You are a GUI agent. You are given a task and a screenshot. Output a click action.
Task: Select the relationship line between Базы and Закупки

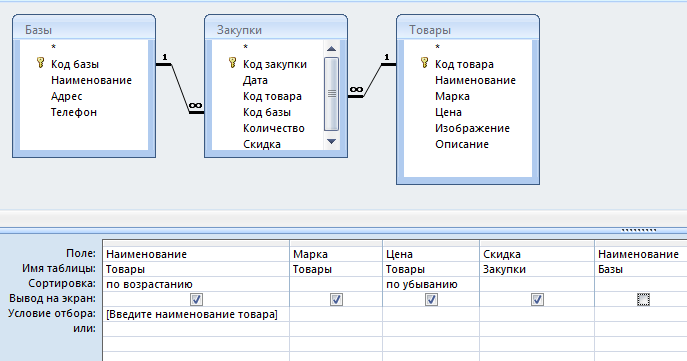click(x=180, y=88)
